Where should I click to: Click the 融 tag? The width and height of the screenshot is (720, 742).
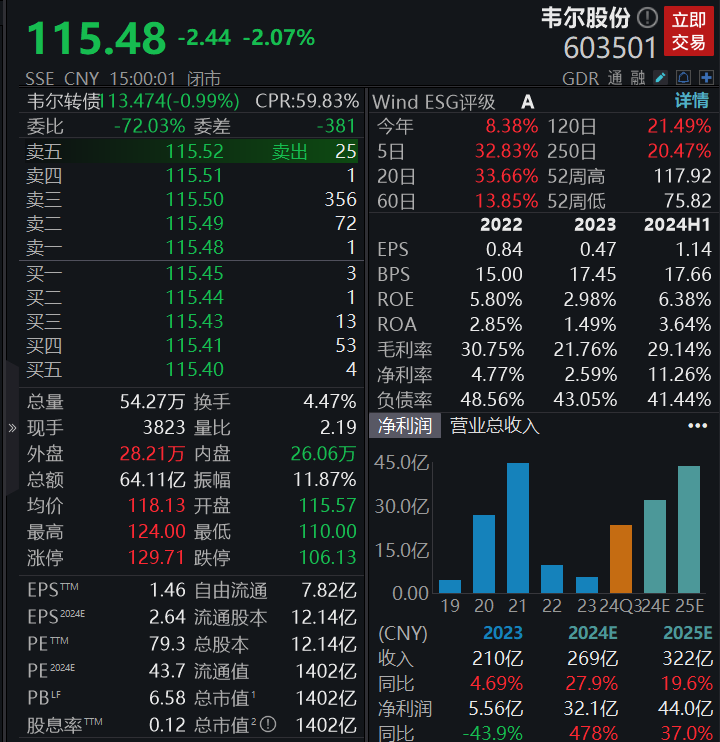click(x=638, y=78)
